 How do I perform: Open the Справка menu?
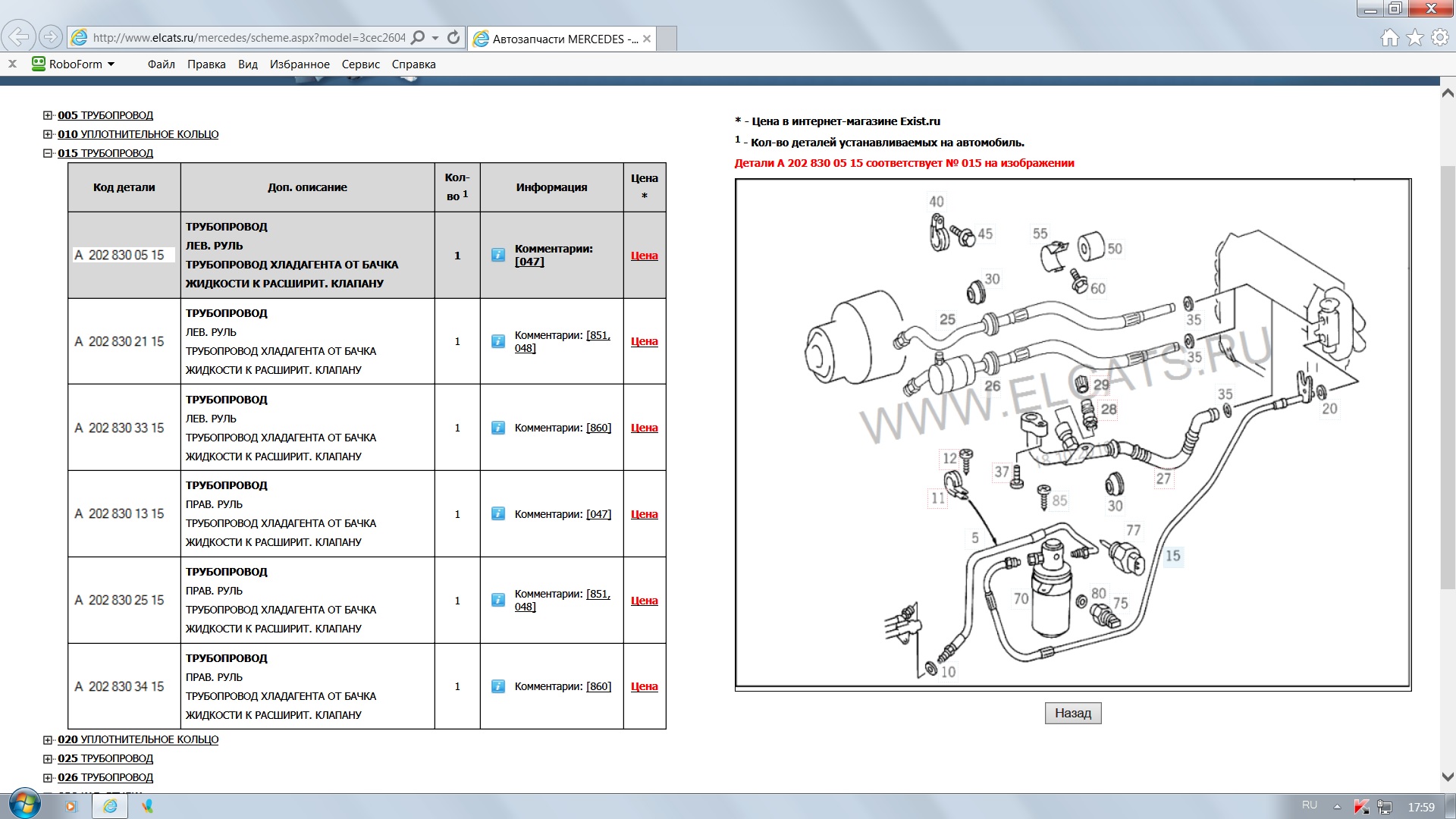tap(413, 64)
